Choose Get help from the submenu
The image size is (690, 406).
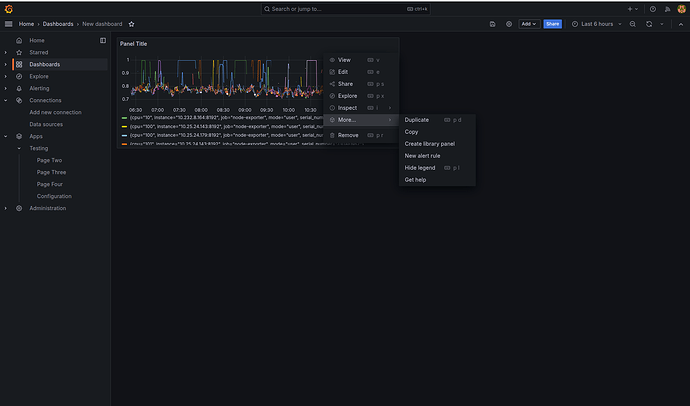pos(437,179)
